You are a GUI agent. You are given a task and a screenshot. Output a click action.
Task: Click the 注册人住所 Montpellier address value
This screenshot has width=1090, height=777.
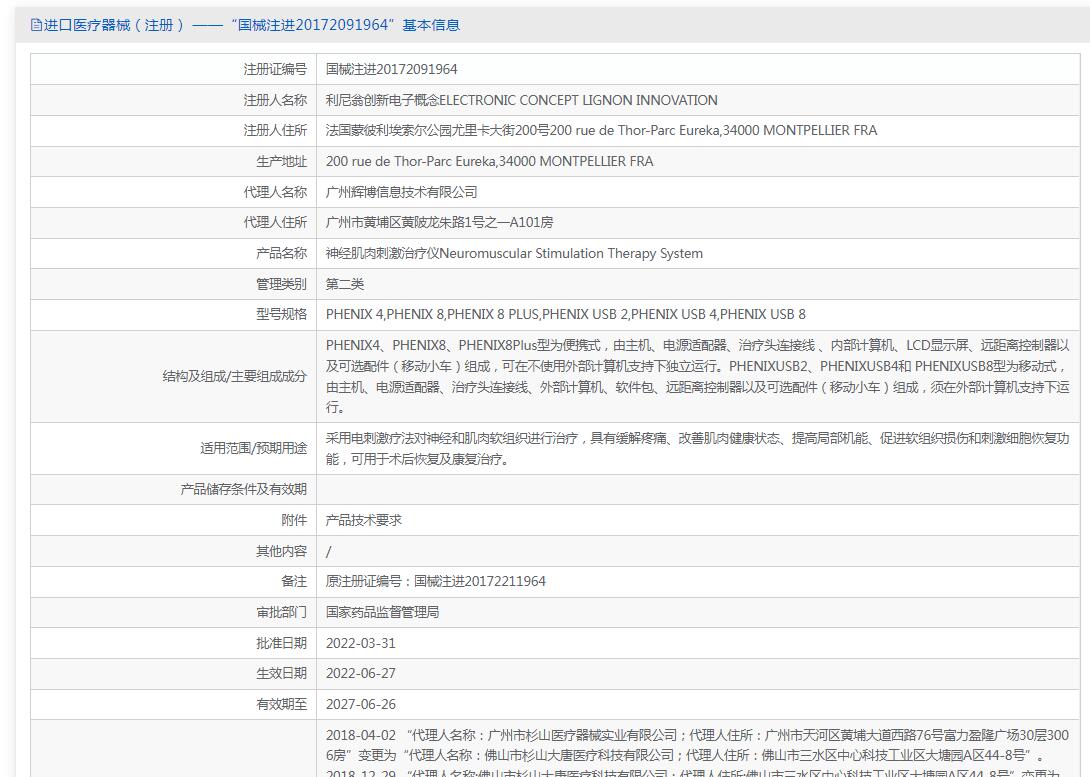pyautogui.click(x=601, y=130)
